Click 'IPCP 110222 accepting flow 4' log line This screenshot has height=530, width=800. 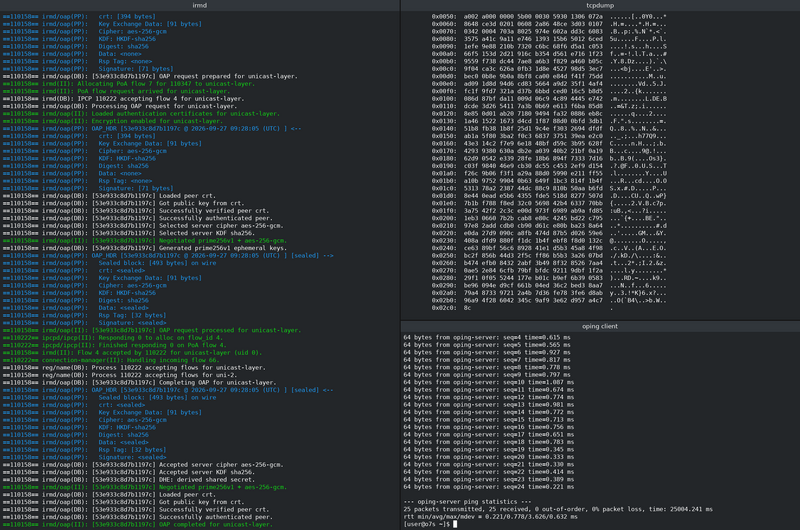[x=123, y=98]
